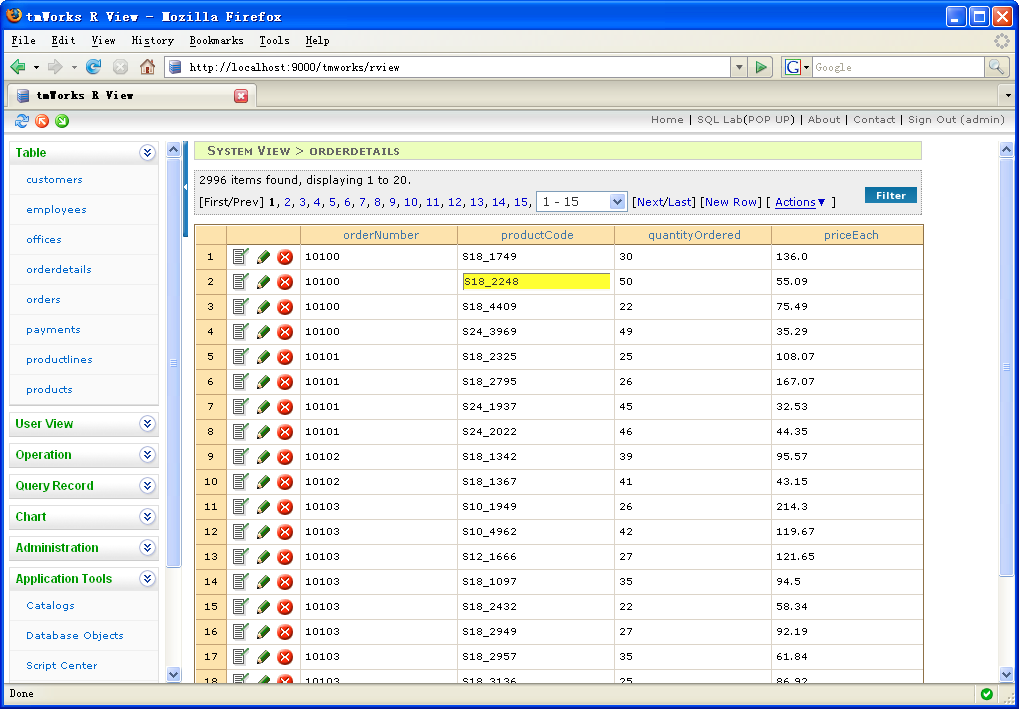The width and height of the screenshot is (1019, 709).
Task: Go to the Next page link
Action: pyautogui.click(x=649, y=202)
